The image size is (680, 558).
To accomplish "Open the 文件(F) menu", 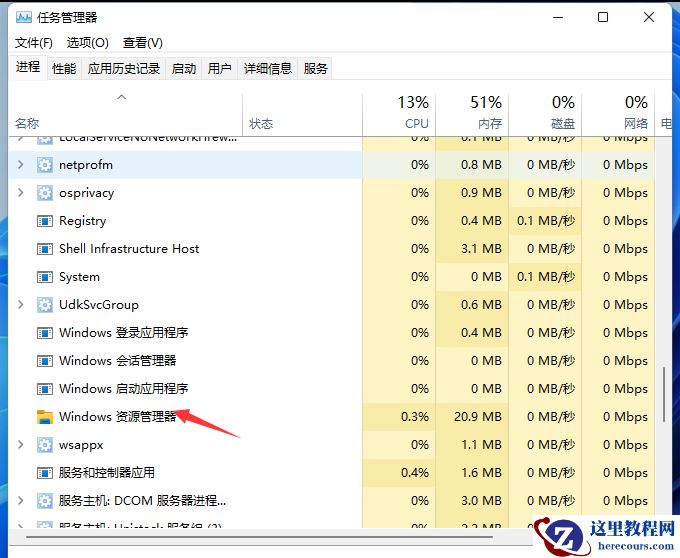I will click(x=34, y=42).
